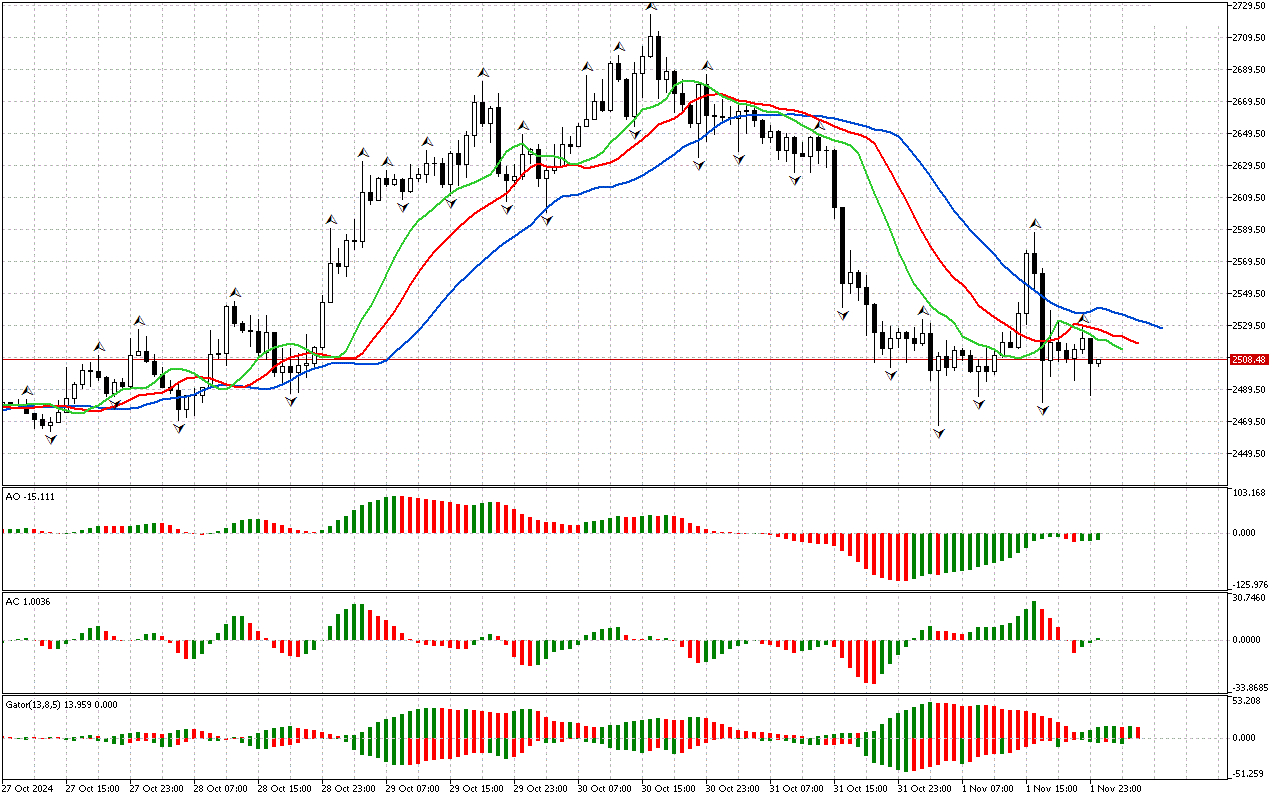The height and width of the screenshot is (800, 1280).
Task: Click the 1 Nov 07:00 time label
Action: (x=987, y=788)
